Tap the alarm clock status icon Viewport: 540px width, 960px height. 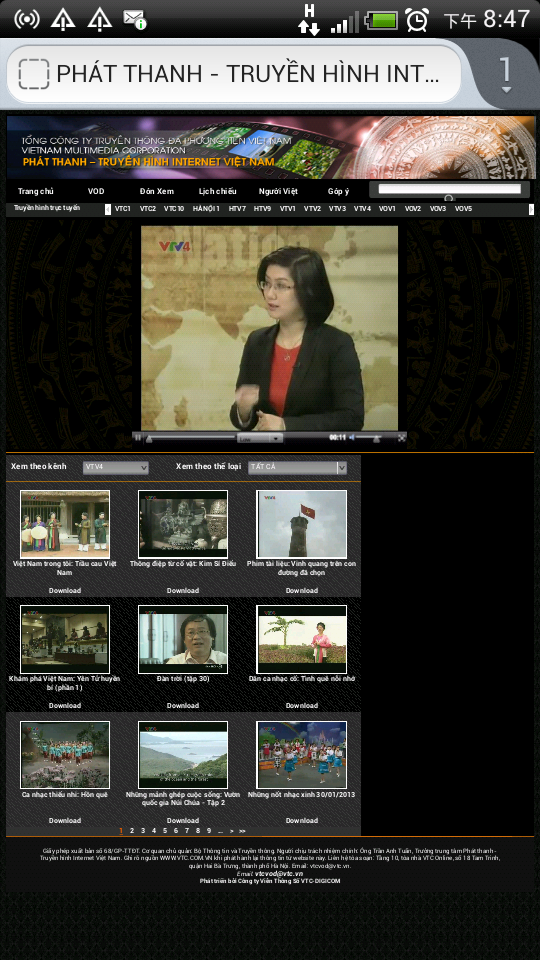tap(417, 20)
